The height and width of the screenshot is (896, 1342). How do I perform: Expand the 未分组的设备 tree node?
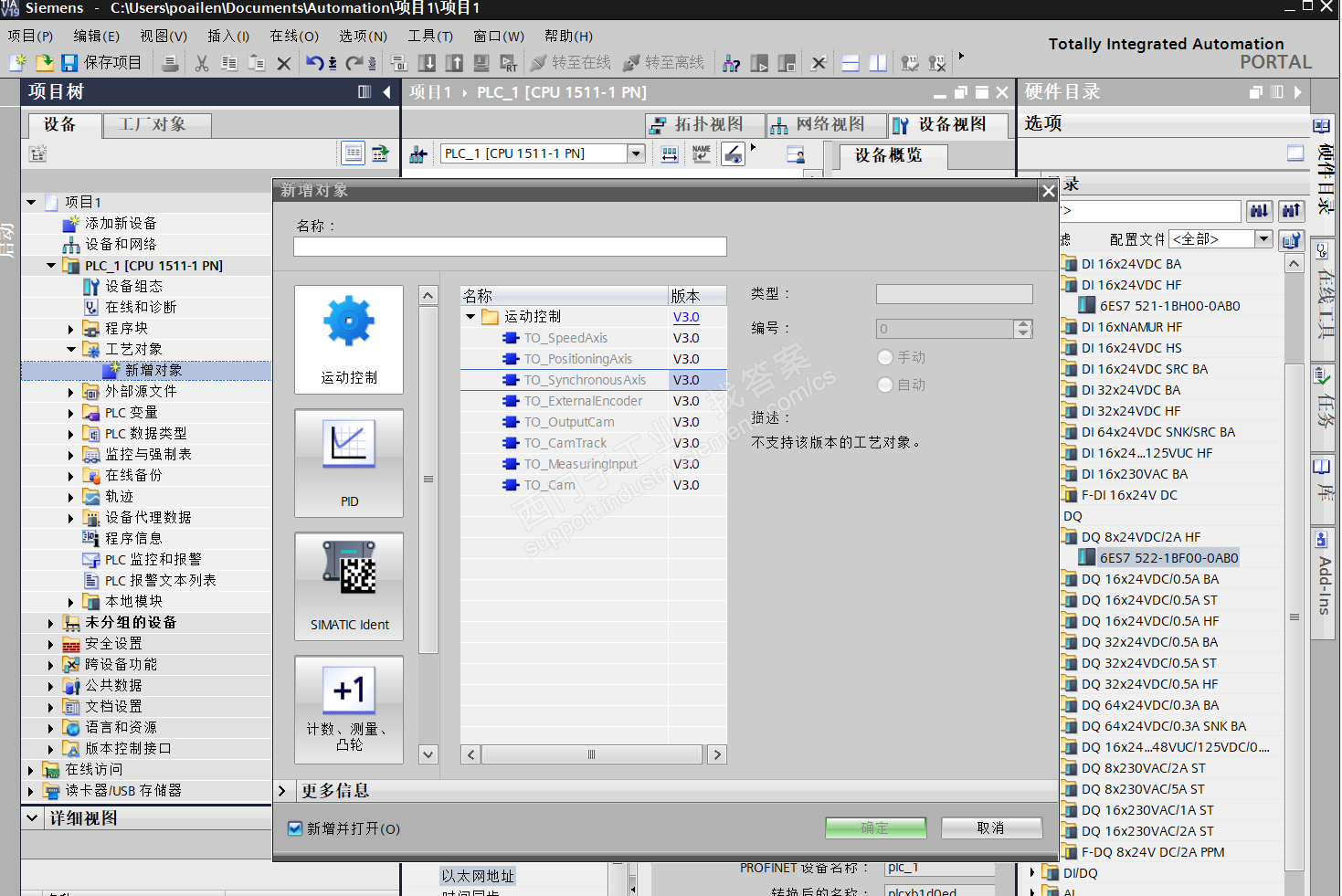pos(51,623)
